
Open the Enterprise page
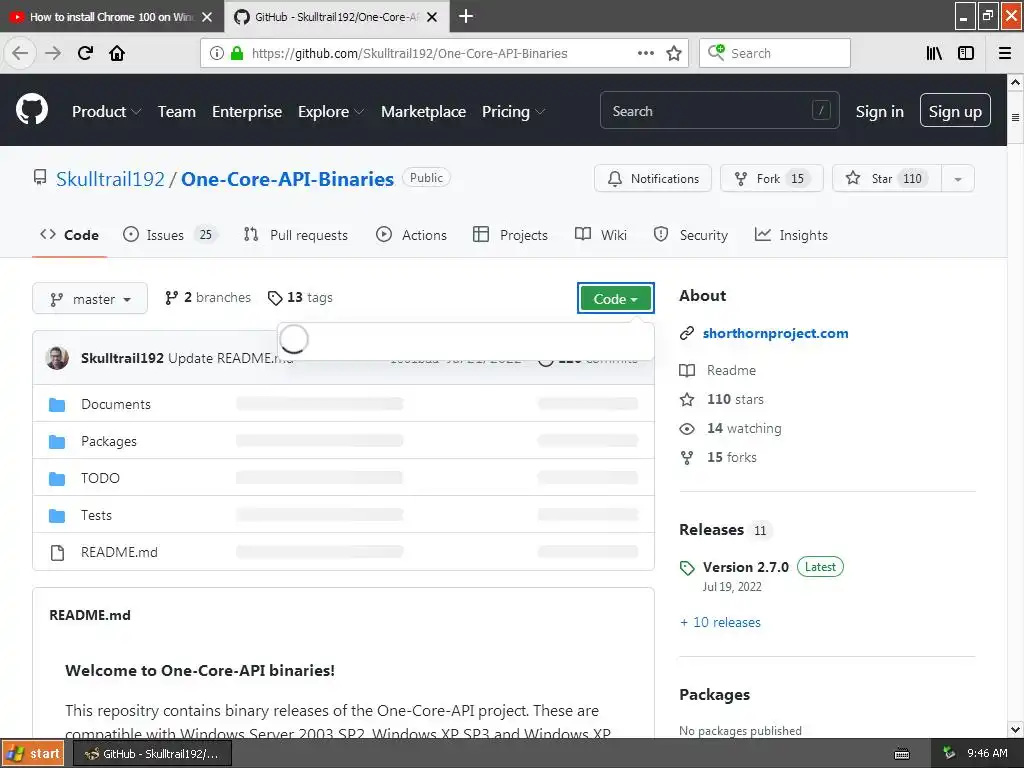pyautogui.click(x=247, y=112)
